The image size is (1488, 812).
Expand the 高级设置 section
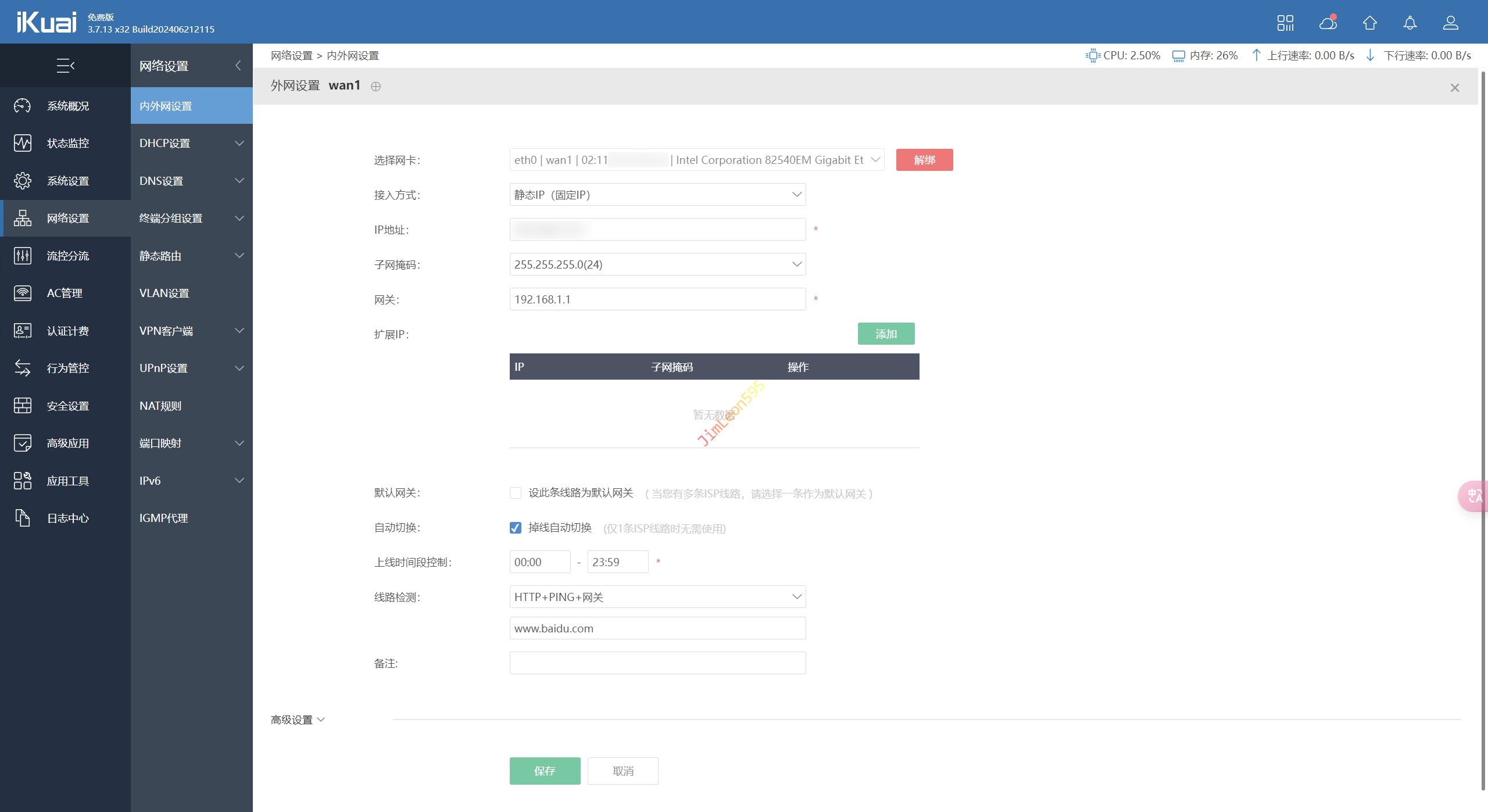(298, 720)
